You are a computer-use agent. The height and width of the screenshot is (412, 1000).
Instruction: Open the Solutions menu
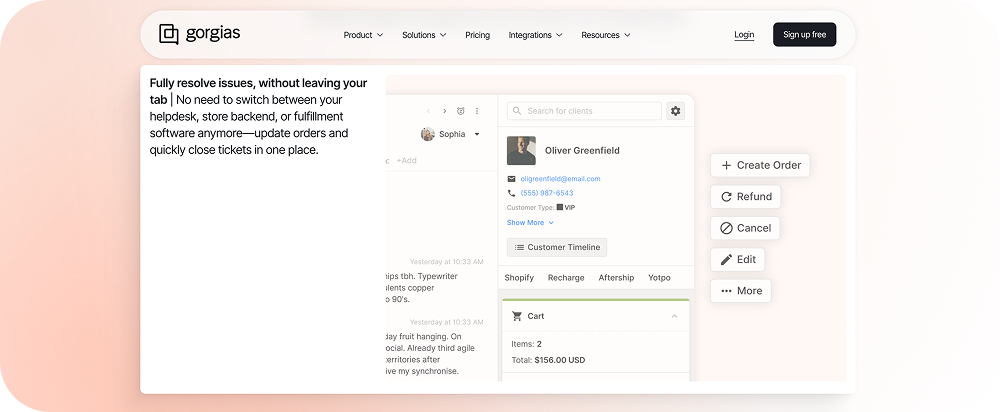[x=424, y=35]
